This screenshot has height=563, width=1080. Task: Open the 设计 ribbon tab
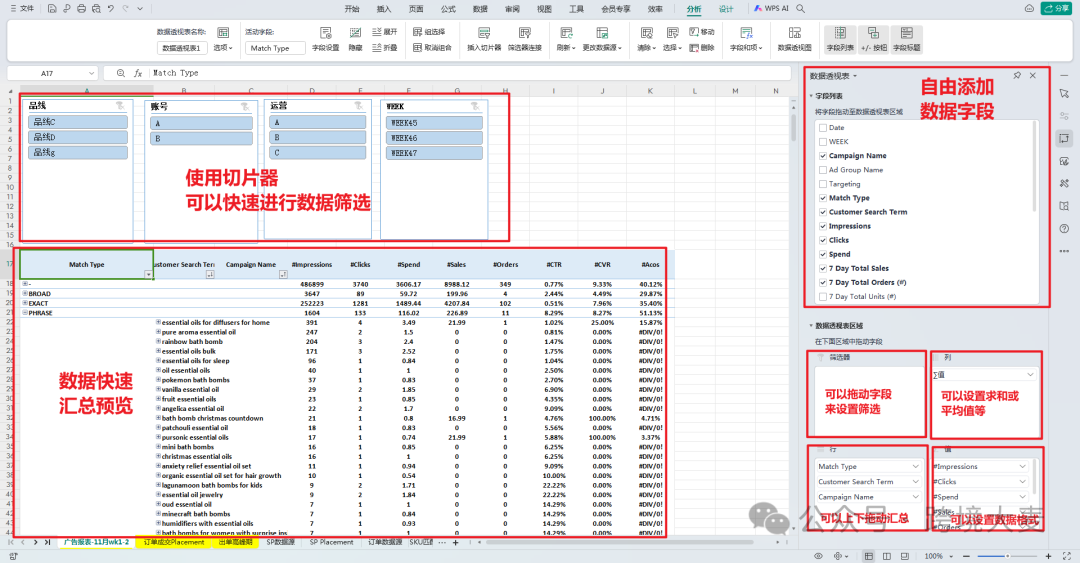coord(726,9)
